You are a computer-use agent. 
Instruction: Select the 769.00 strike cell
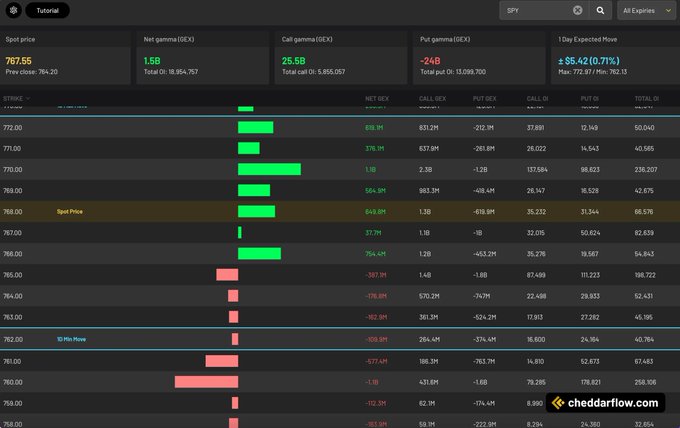(x=13, y=190)
